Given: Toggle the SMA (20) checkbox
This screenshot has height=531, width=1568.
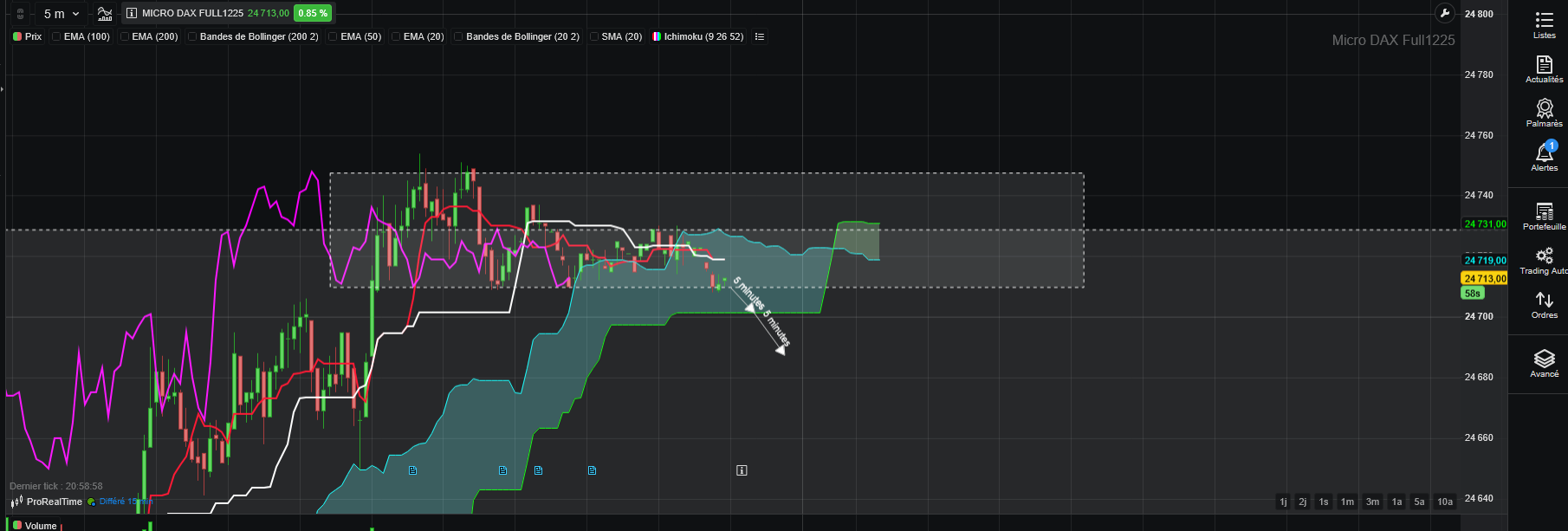Looking at the screenshot, I should [x=594, y=36].
